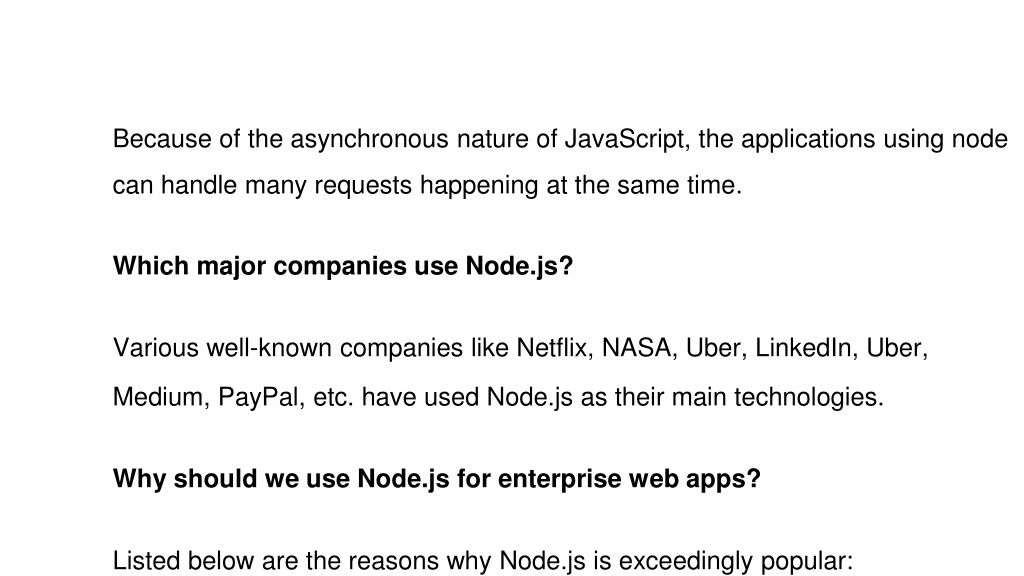Click the word 'technologies' ending the paragraph
The width and height of the screenshot is (1024, 576).
(x=809, y=398)
